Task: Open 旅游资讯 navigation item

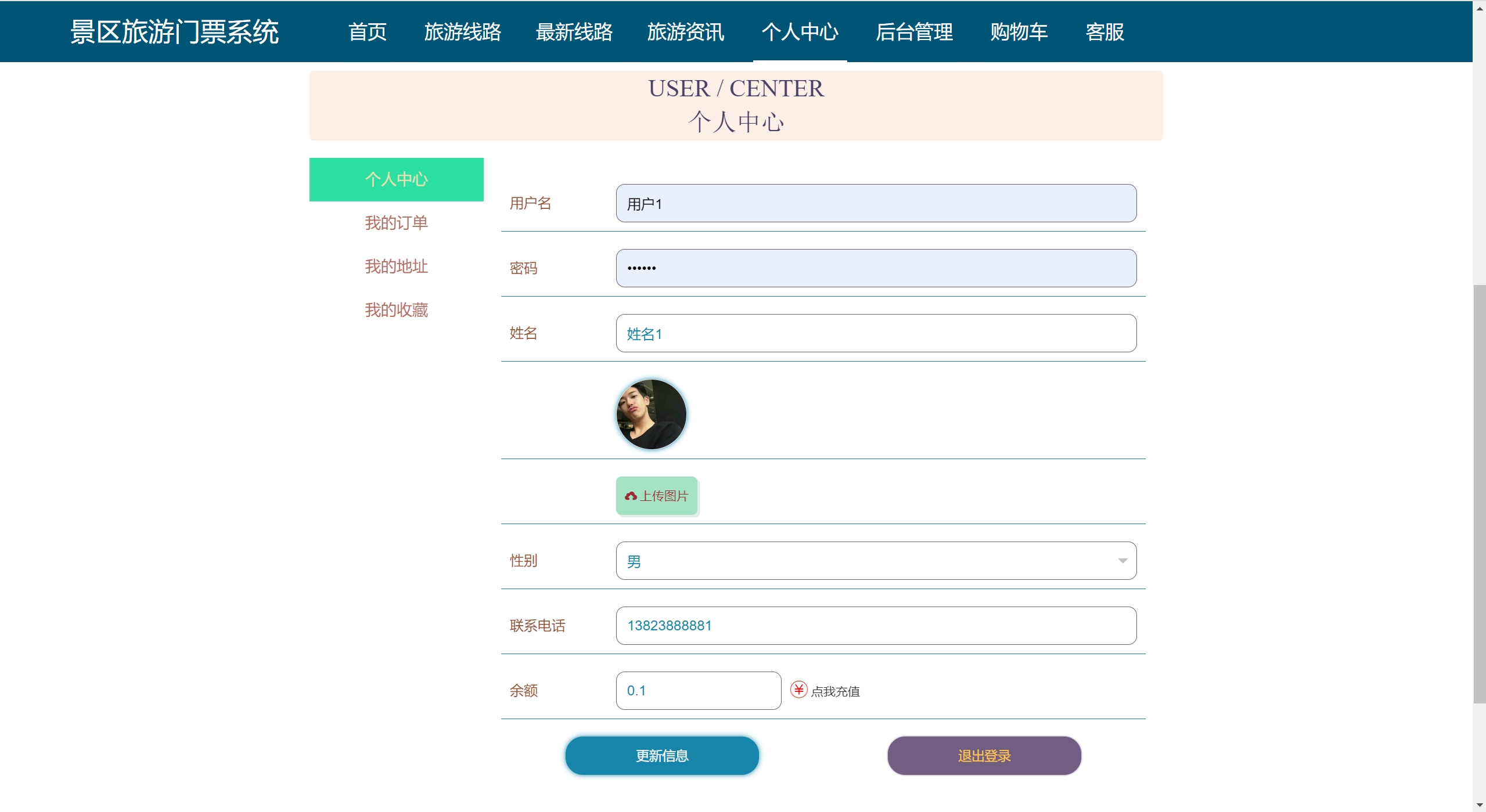Action: [x=685, y=32]
